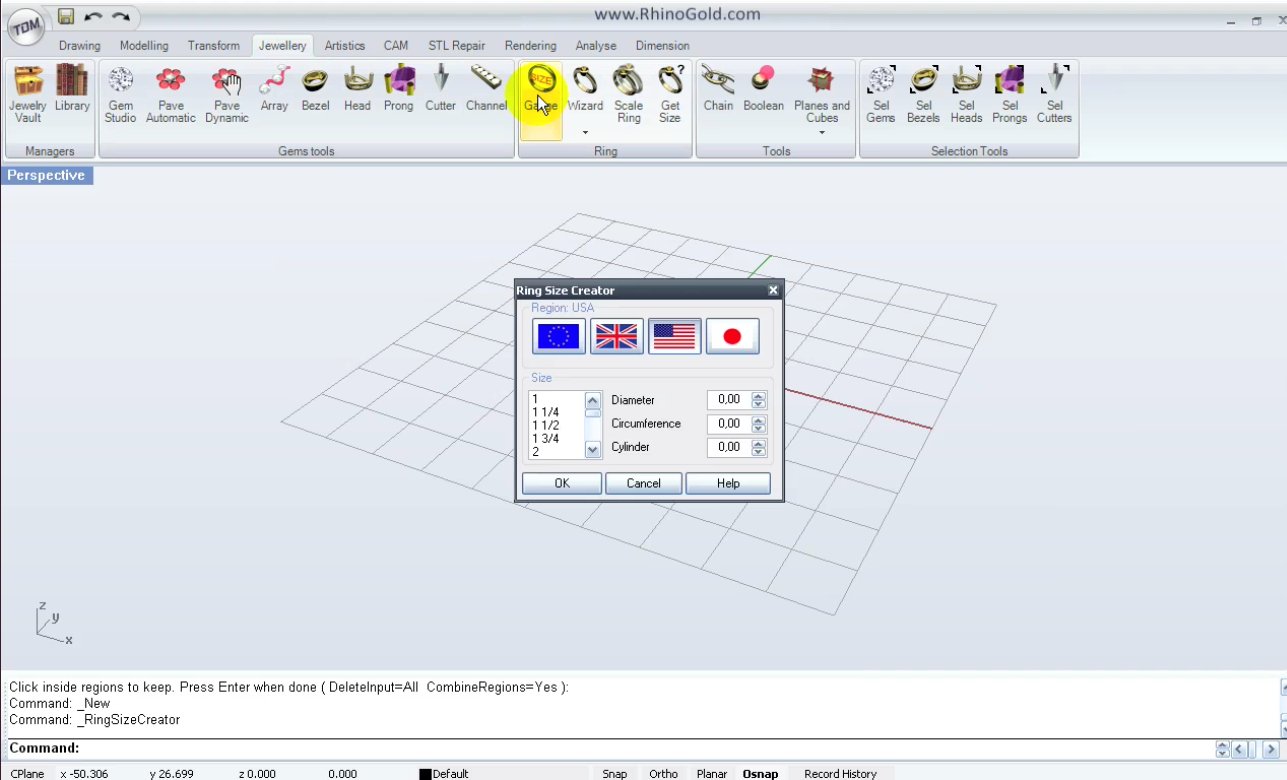Toggle Planar in the status bar
1287x780 pixels.
712,773
